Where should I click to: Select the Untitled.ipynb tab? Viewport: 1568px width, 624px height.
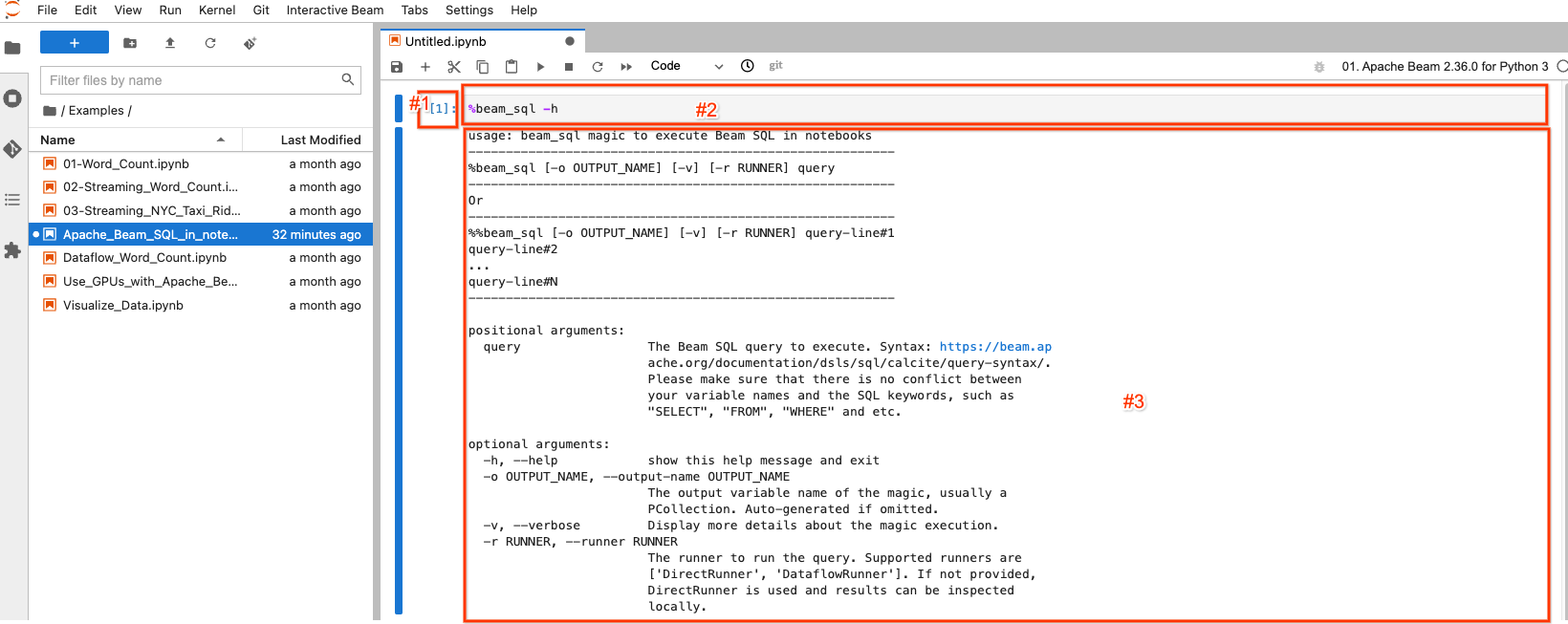point(446,41)
